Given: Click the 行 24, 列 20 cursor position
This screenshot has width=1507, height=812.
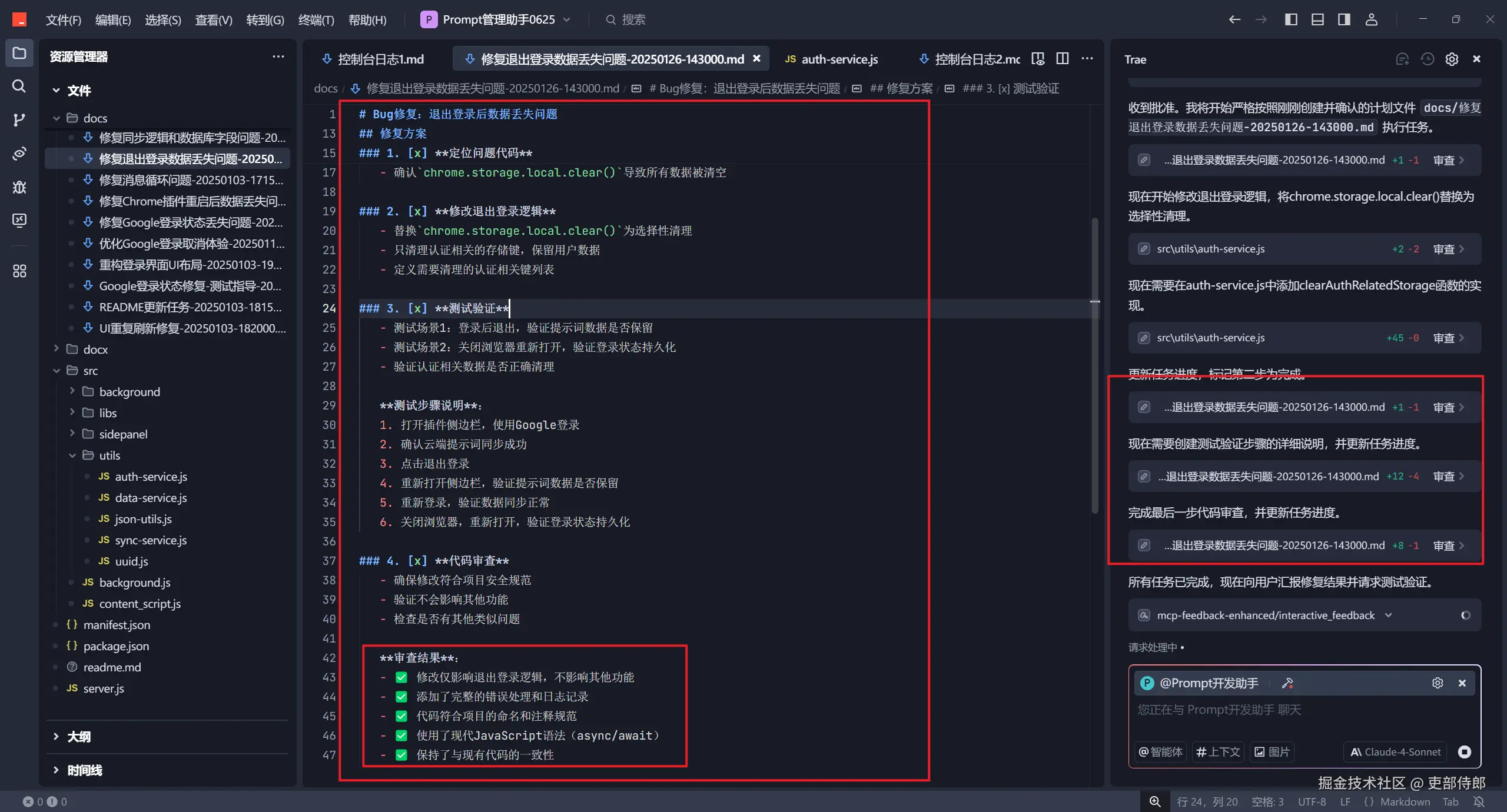Looking at the screenshot, I should pos(1207,801).
